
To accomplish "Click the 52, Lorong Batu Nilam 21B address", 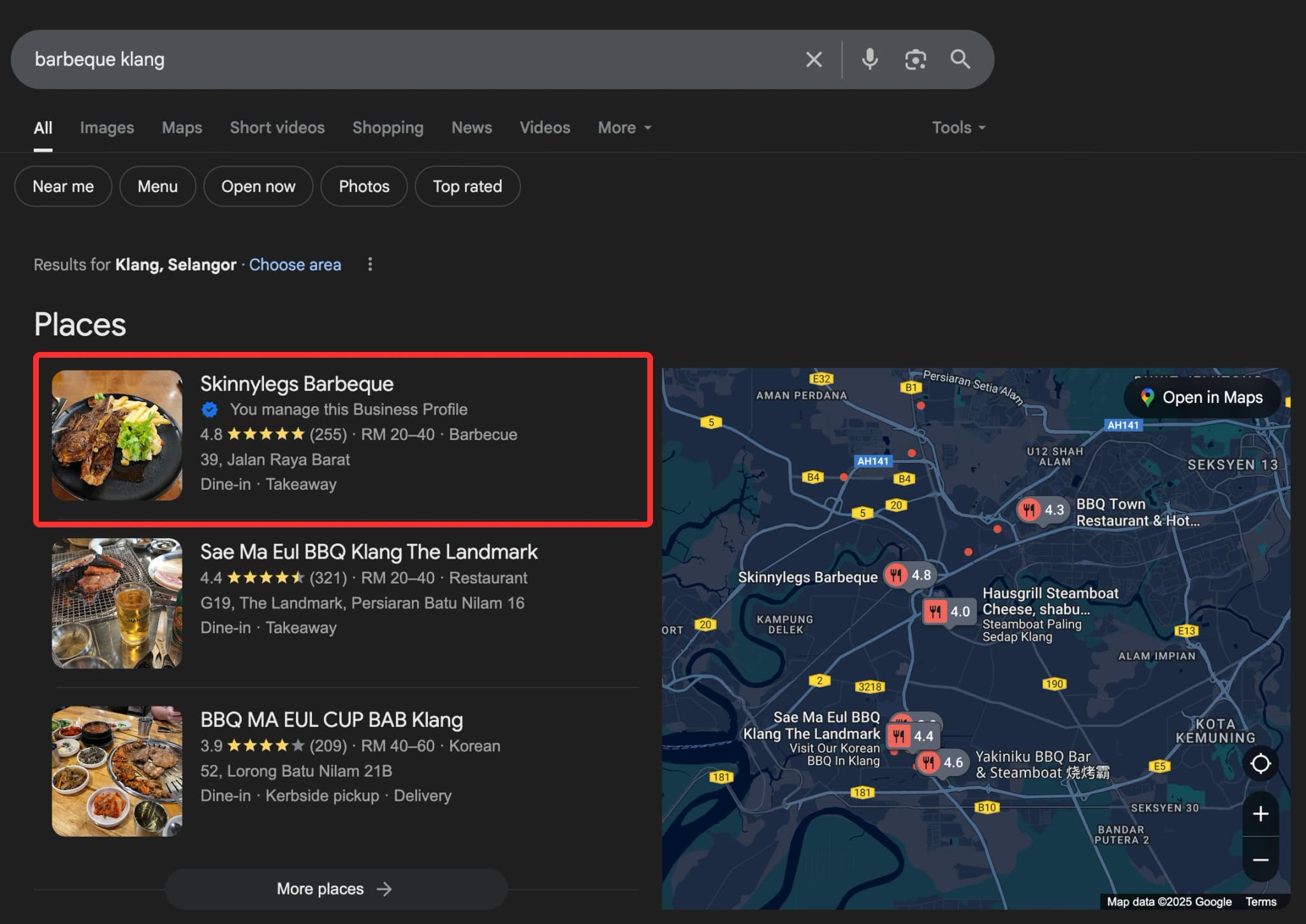I will (x=296, y=771).
